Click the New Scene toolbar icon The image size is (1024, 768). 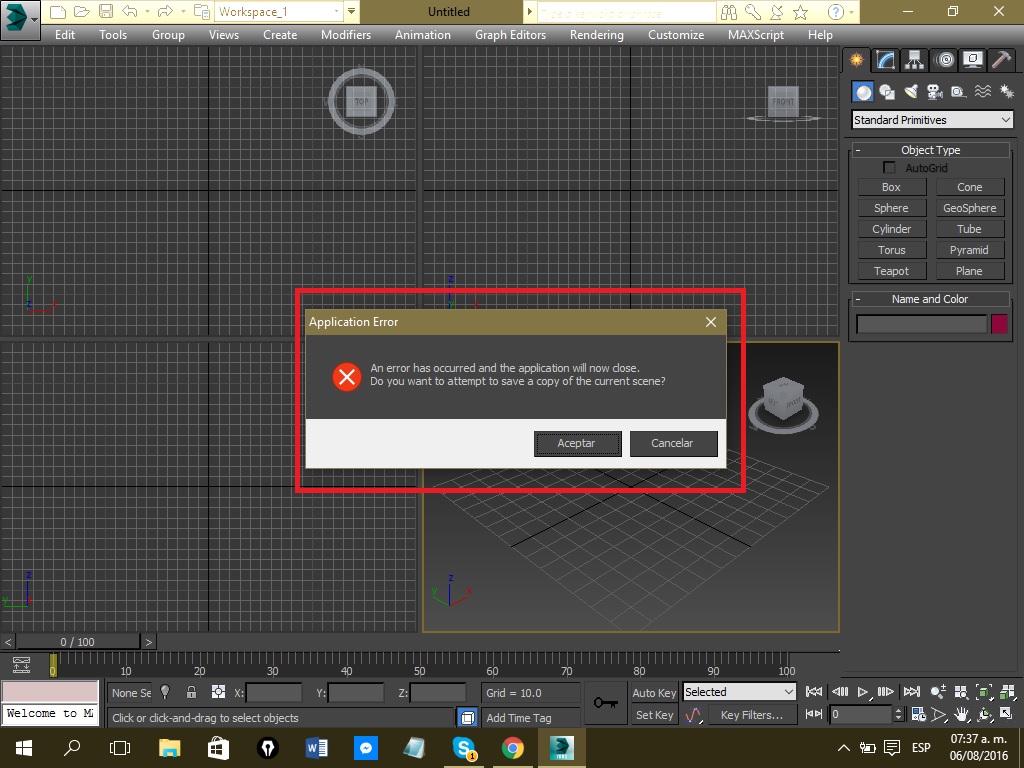(57, 12)
